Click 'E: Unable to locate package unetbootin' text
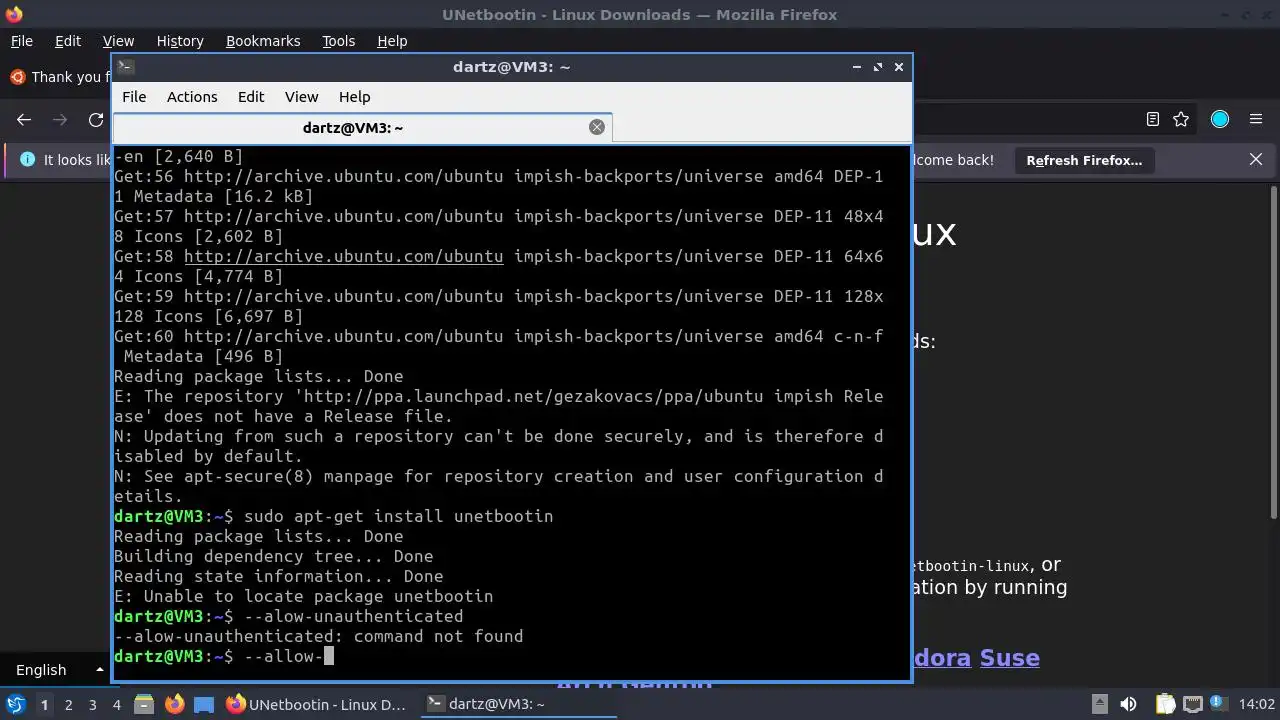 (x=303, y=596)
